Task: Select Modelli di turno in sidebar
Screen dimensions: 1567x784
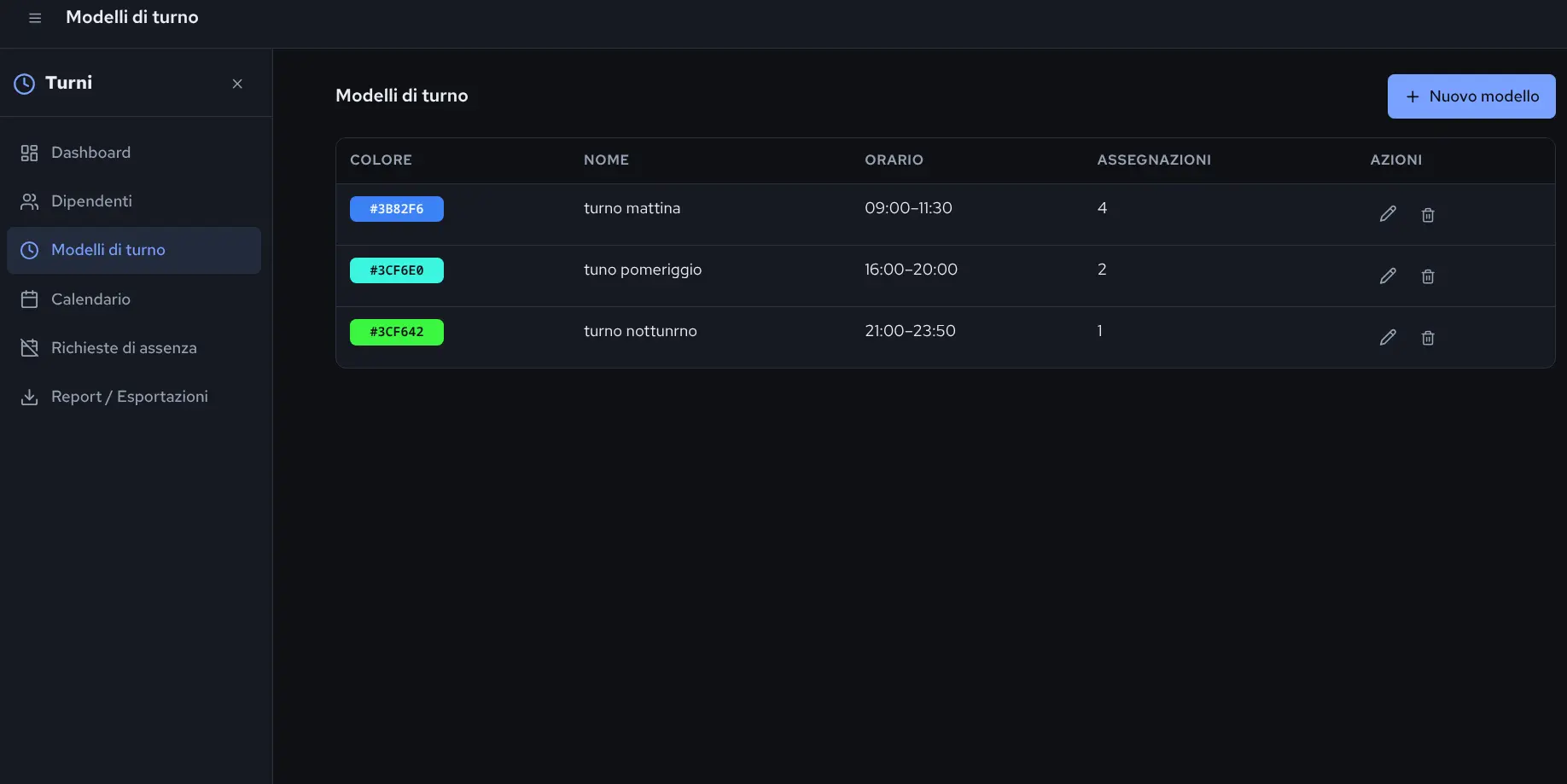Action: [x=134, y=250]
